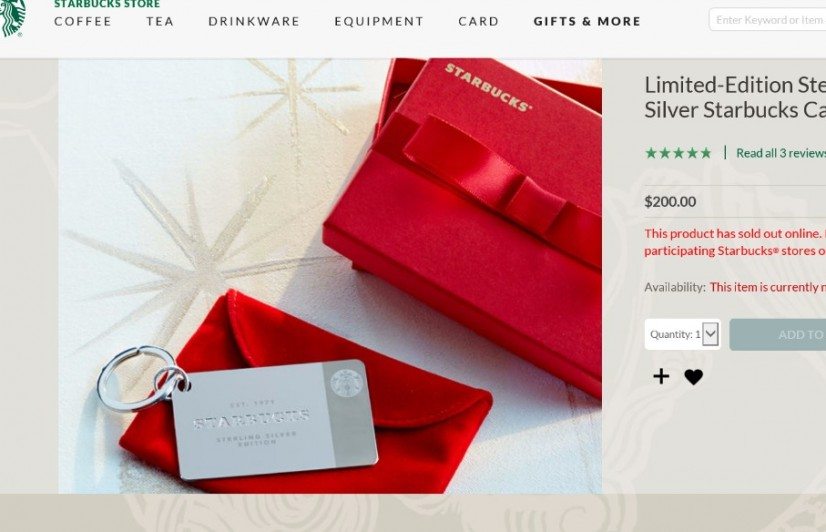The height and width of the screenshot is (532, 826).
Task: Open the Card menu
Action: tap(478, 22)
